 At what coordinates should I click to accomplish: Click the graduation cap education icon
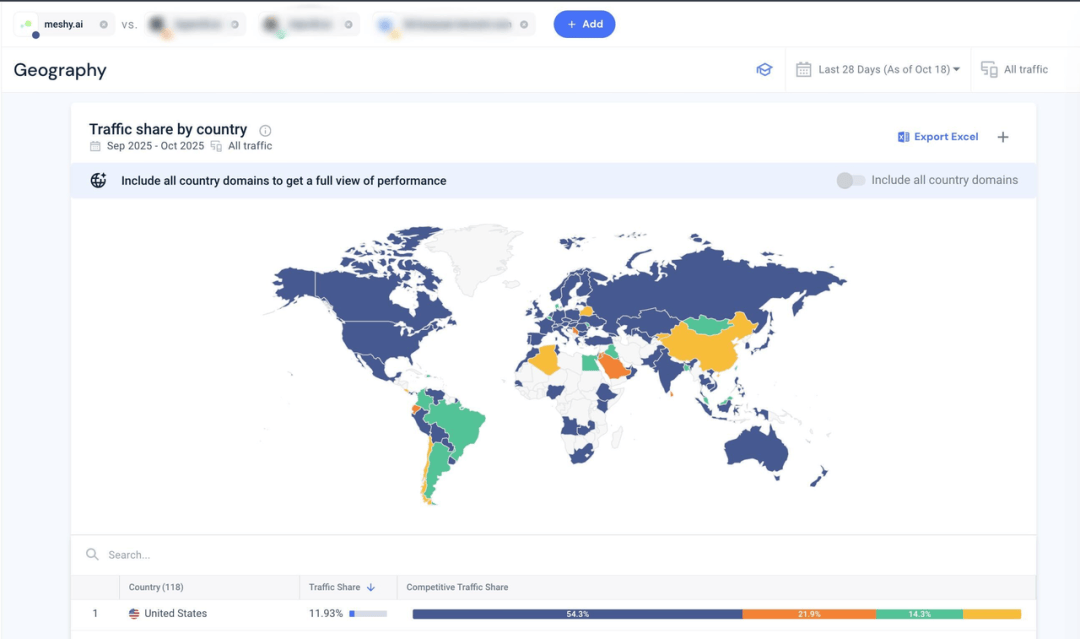(x=764, y=70)
